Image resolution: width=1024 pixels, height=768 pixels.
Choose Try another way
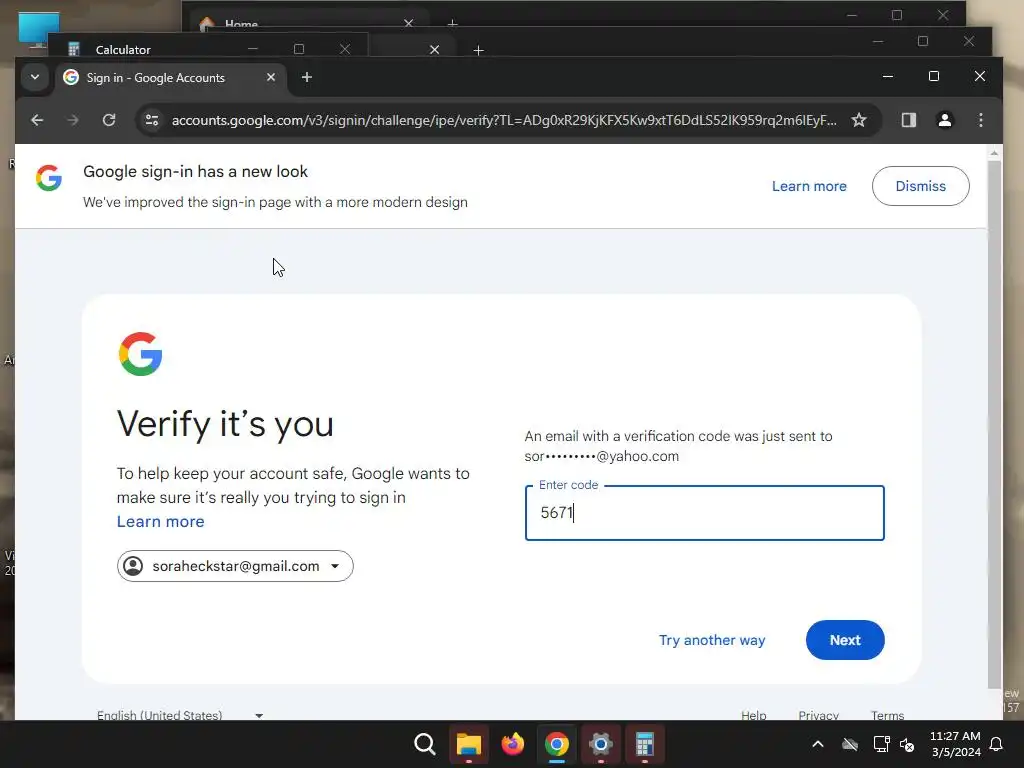coord(712,640)
